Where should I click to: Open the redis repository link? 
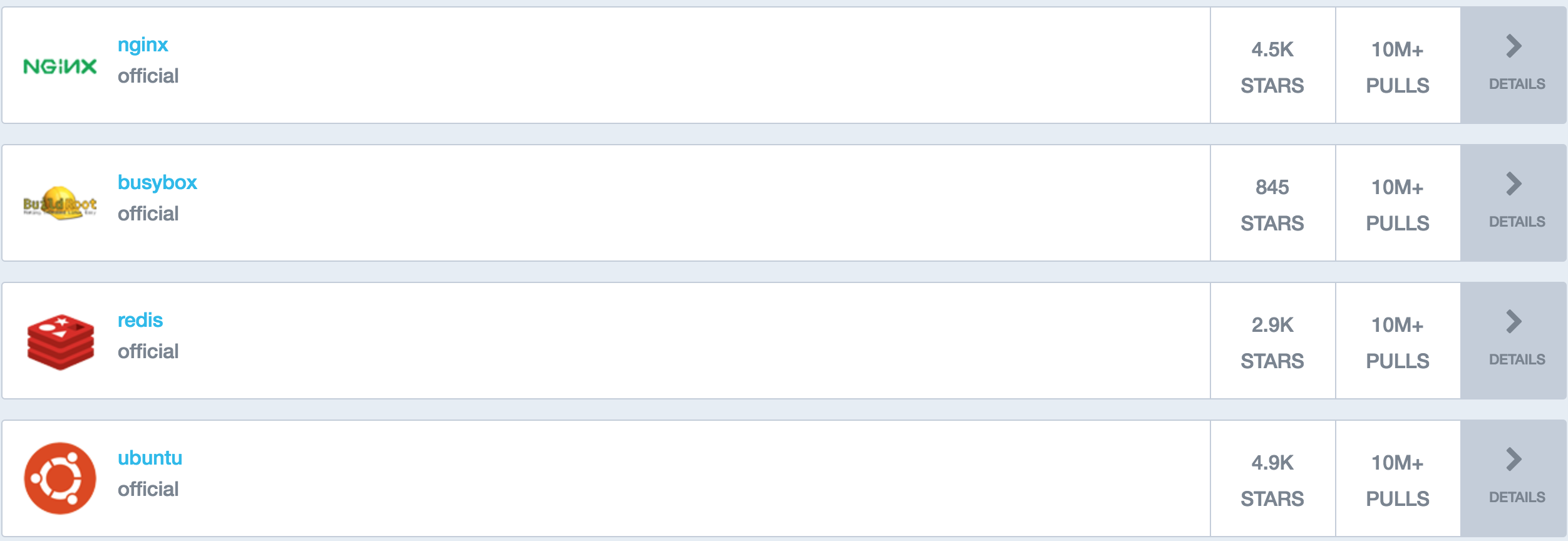(140, 320)
